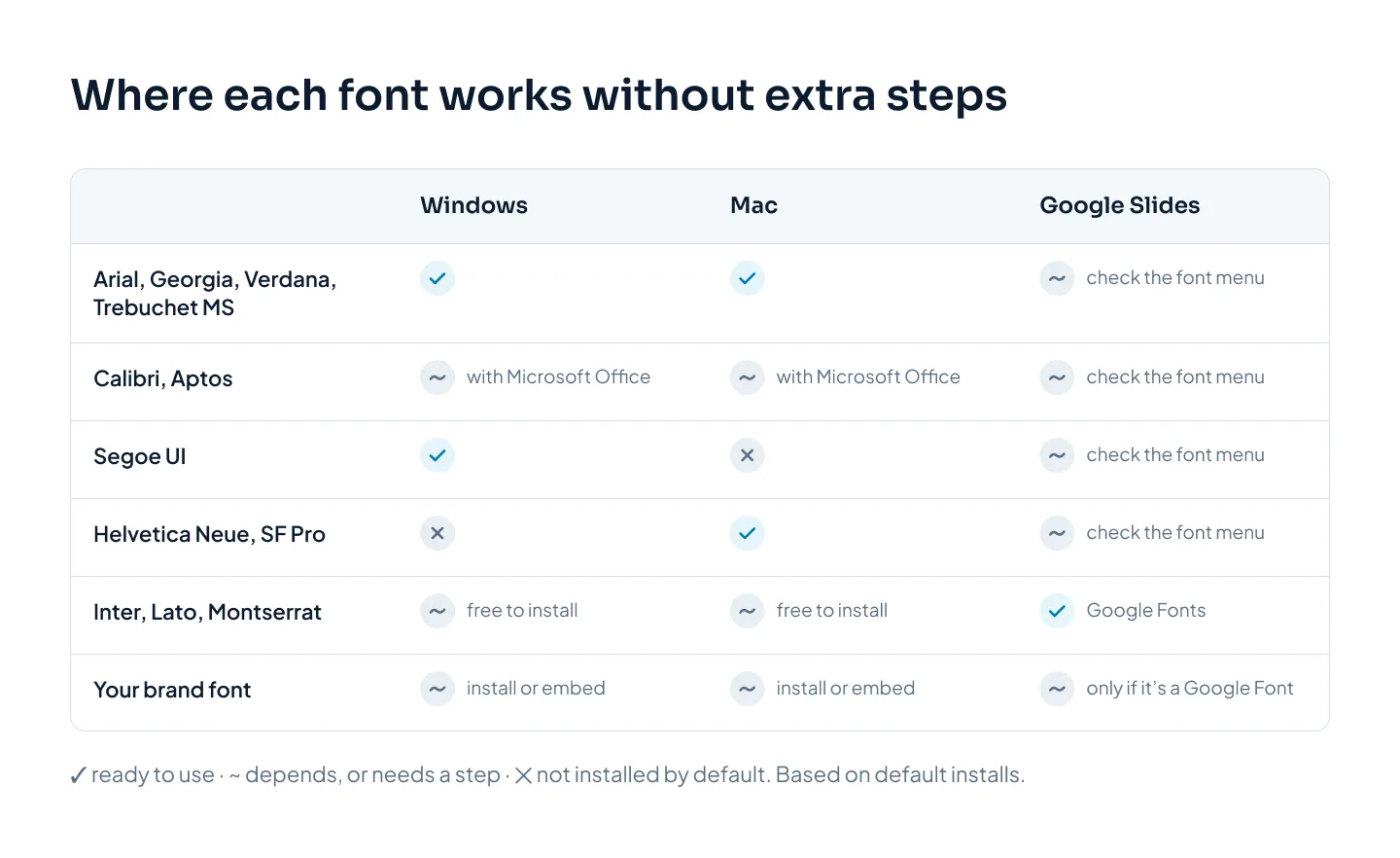
Task: Select the 'Calibri, Aptos' row label
Action: coord(163,378)
